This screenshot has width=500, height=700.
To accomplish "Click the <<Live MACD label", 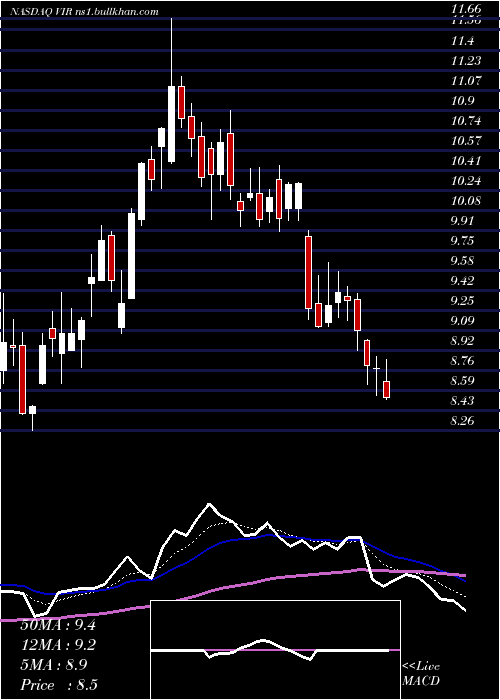I will [x=421, y=673].
